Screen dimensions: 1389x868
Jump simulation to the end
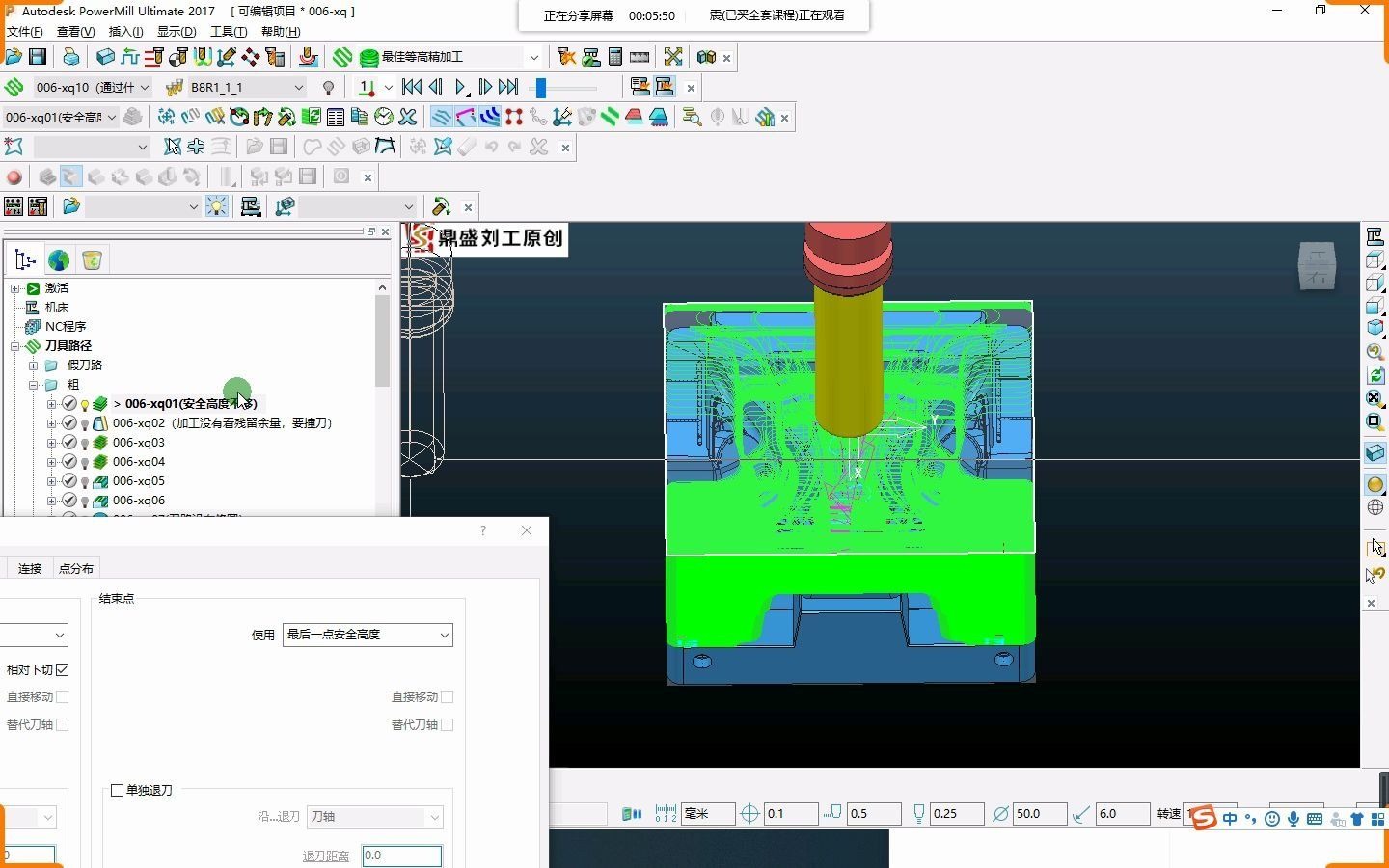[x=508, y=87]
